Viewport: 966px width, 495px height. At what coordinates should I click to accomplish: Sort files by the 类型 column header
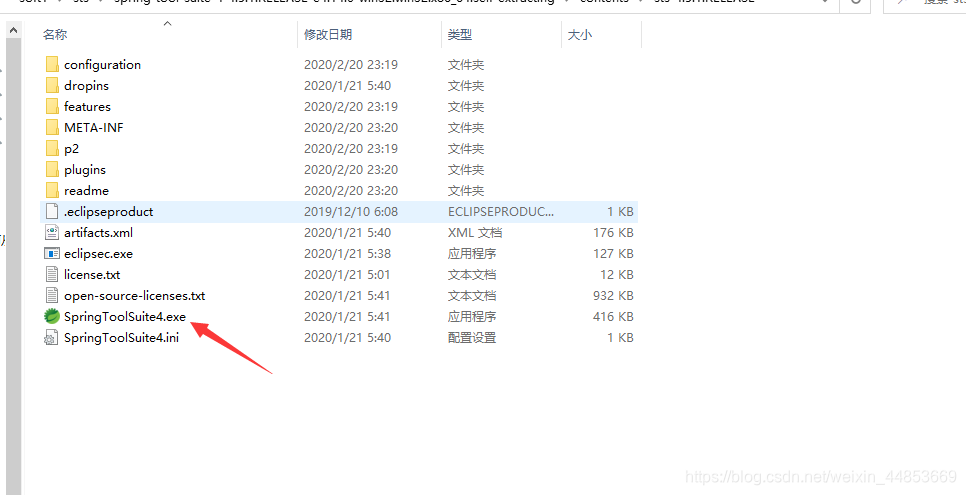(x=460, y=35)
